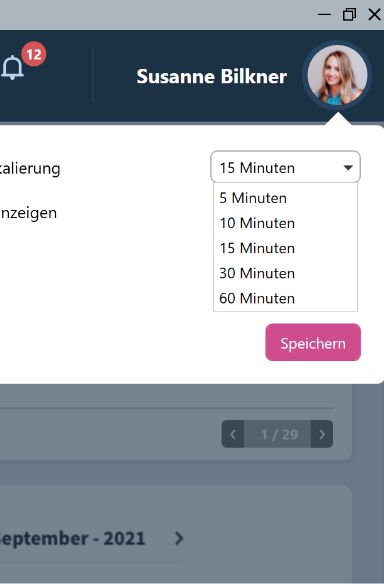Restore down the application window
The image size is (384, 584).
coord(349,15)
